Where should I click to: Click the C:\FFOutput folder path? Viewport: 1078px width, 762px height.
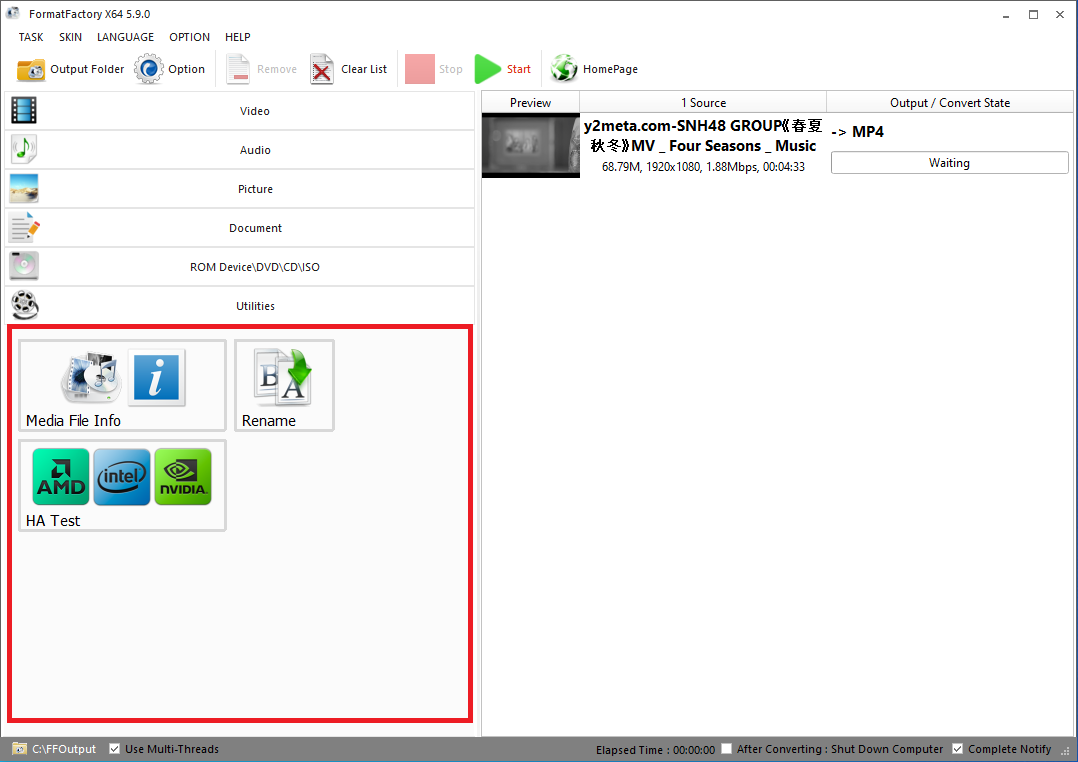(x=64, y=749)
